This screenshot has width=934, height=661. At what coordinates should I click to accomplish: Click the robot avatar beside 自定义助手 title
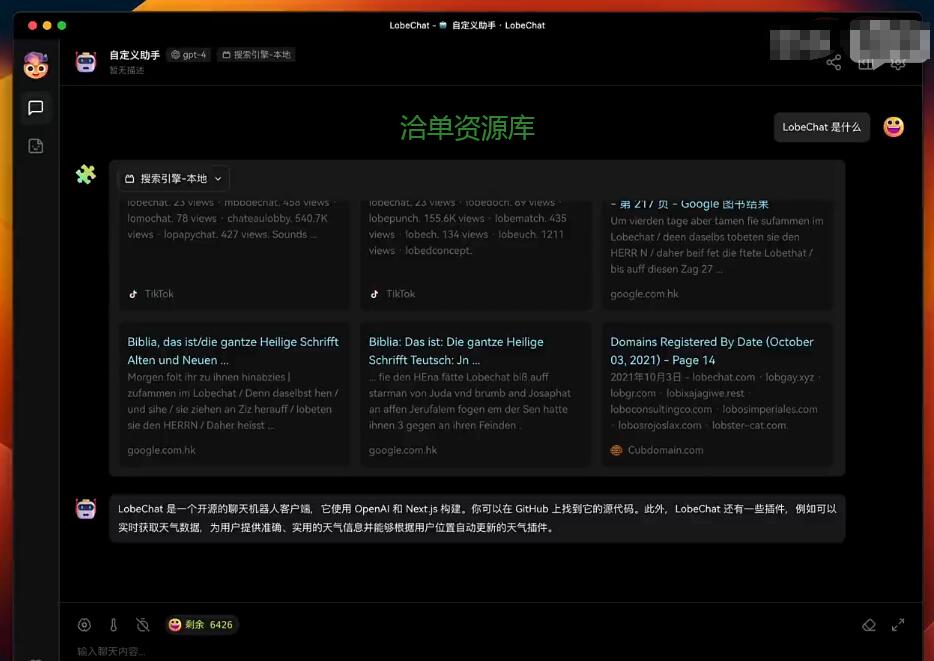pyautogui.click(x=86, y=62)
